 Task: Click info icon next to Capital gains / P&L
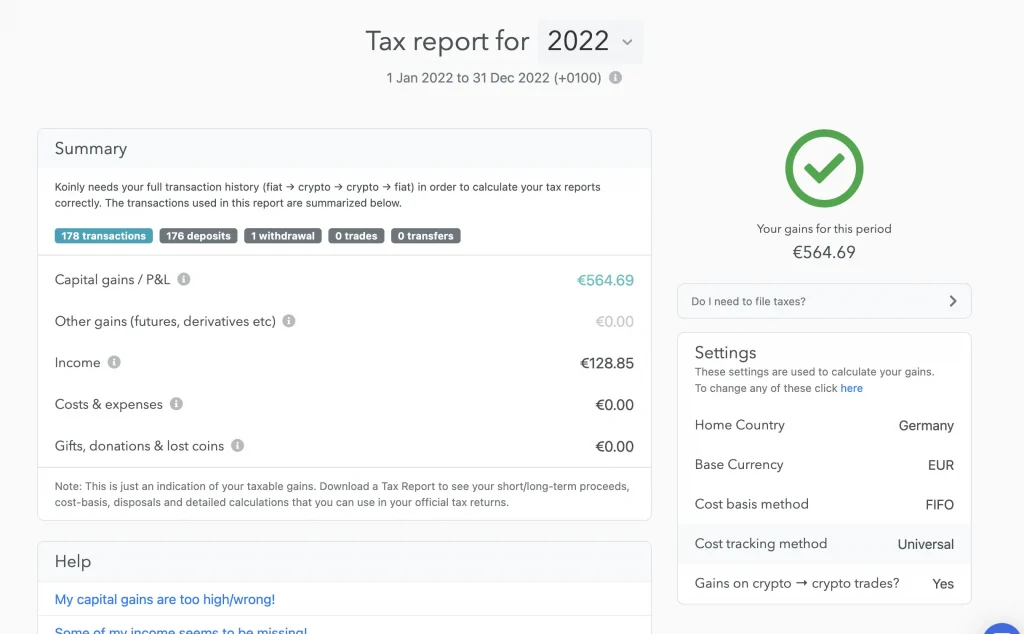(184, 280)
